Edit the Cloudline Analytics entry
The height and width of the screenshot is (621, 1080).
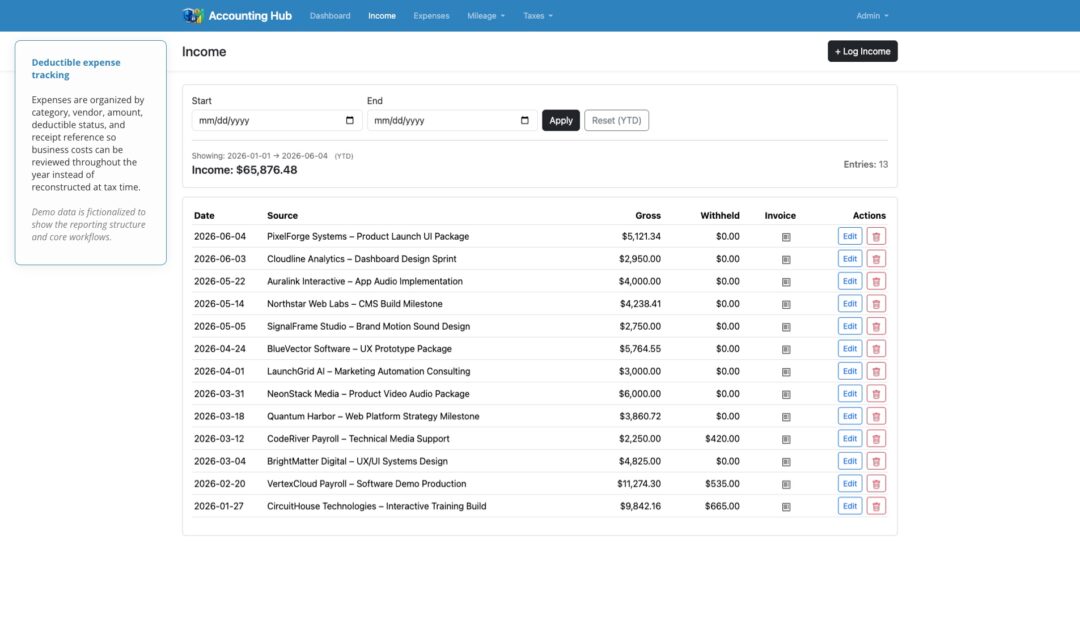850,259
